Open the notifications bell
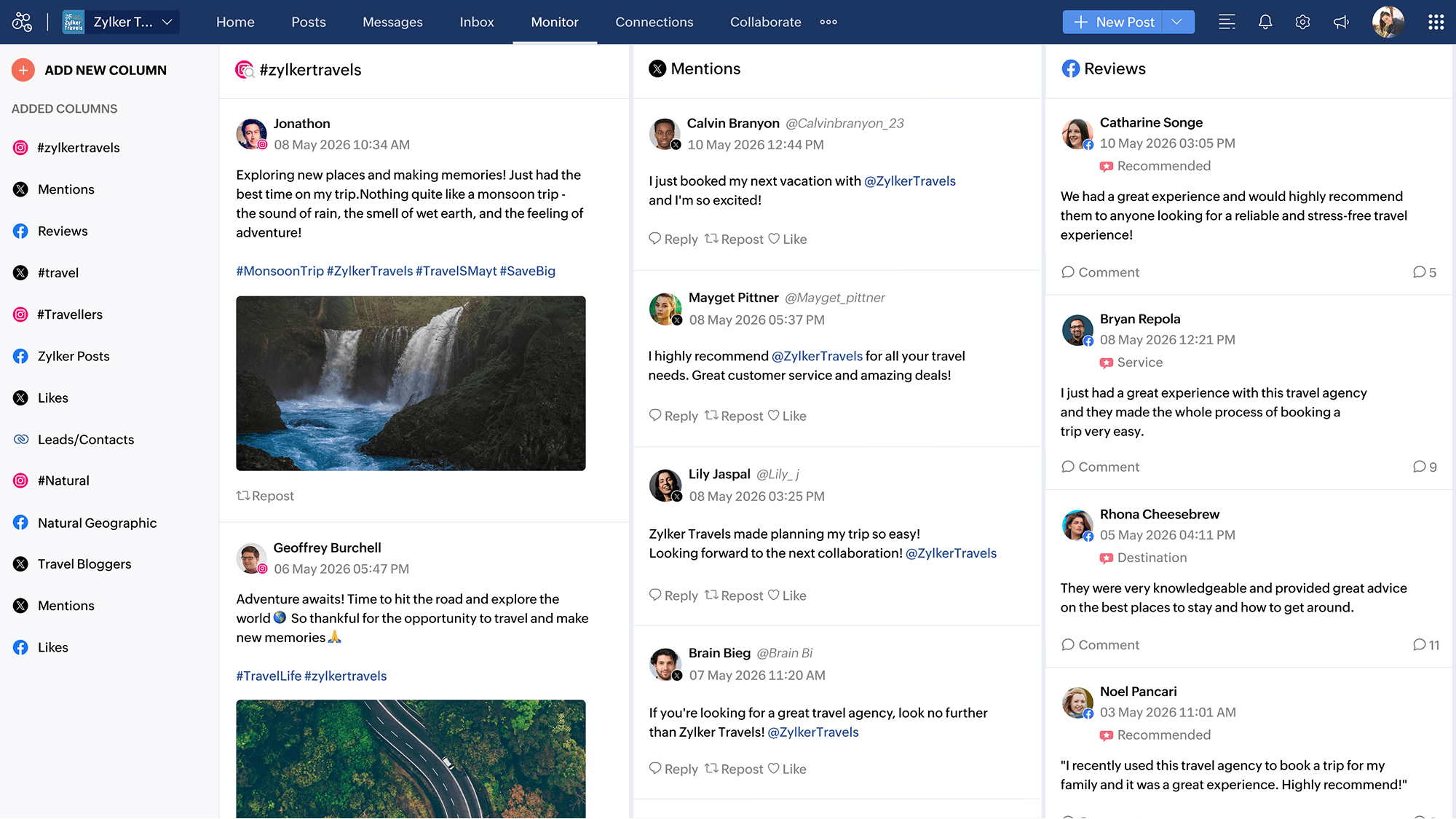The image size is (1456, 819). [x=1265, y=22]
